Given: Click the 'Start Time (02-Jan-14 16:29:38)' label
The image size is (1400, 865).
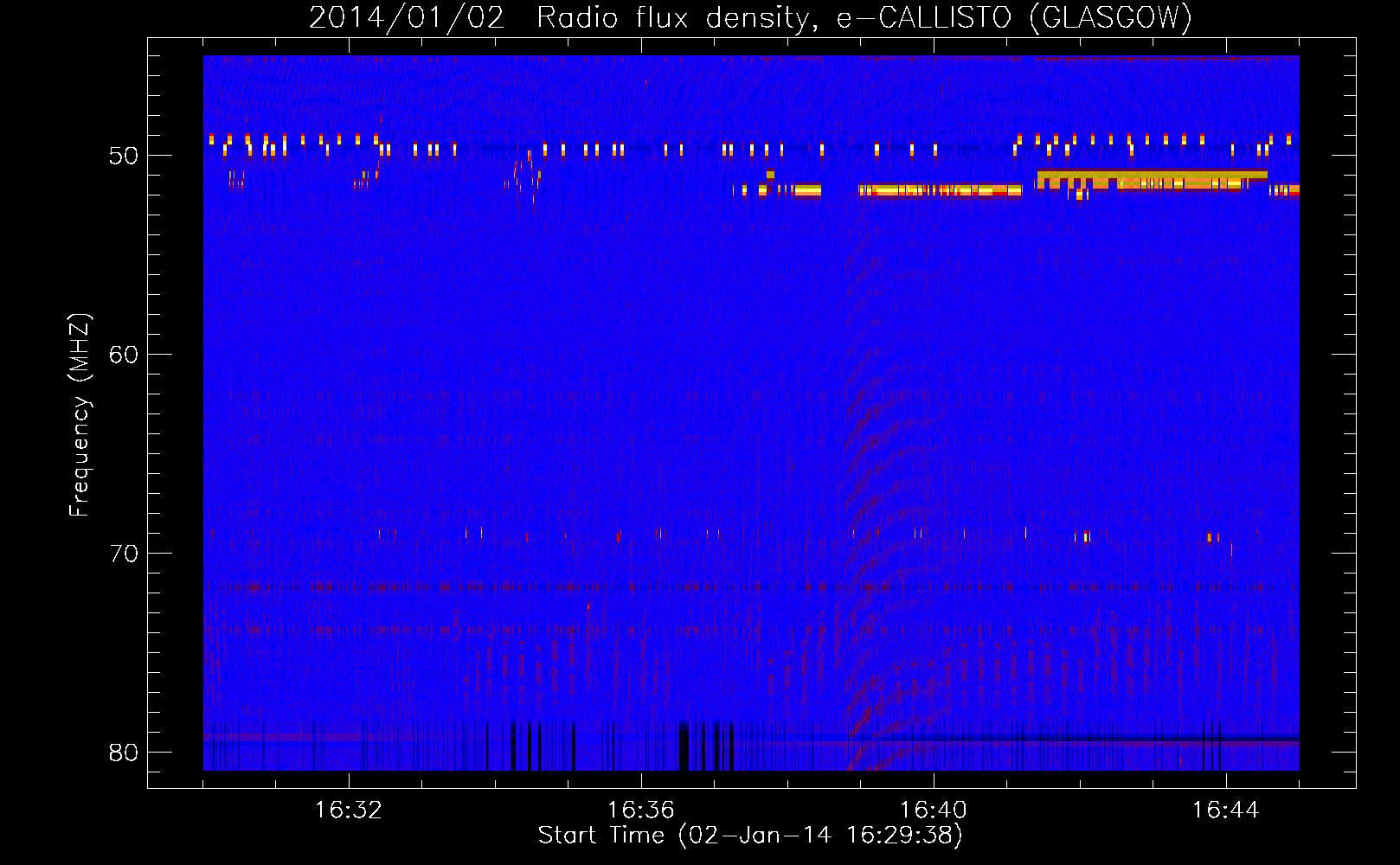Looking at the screenshot, I should (750, 836).
